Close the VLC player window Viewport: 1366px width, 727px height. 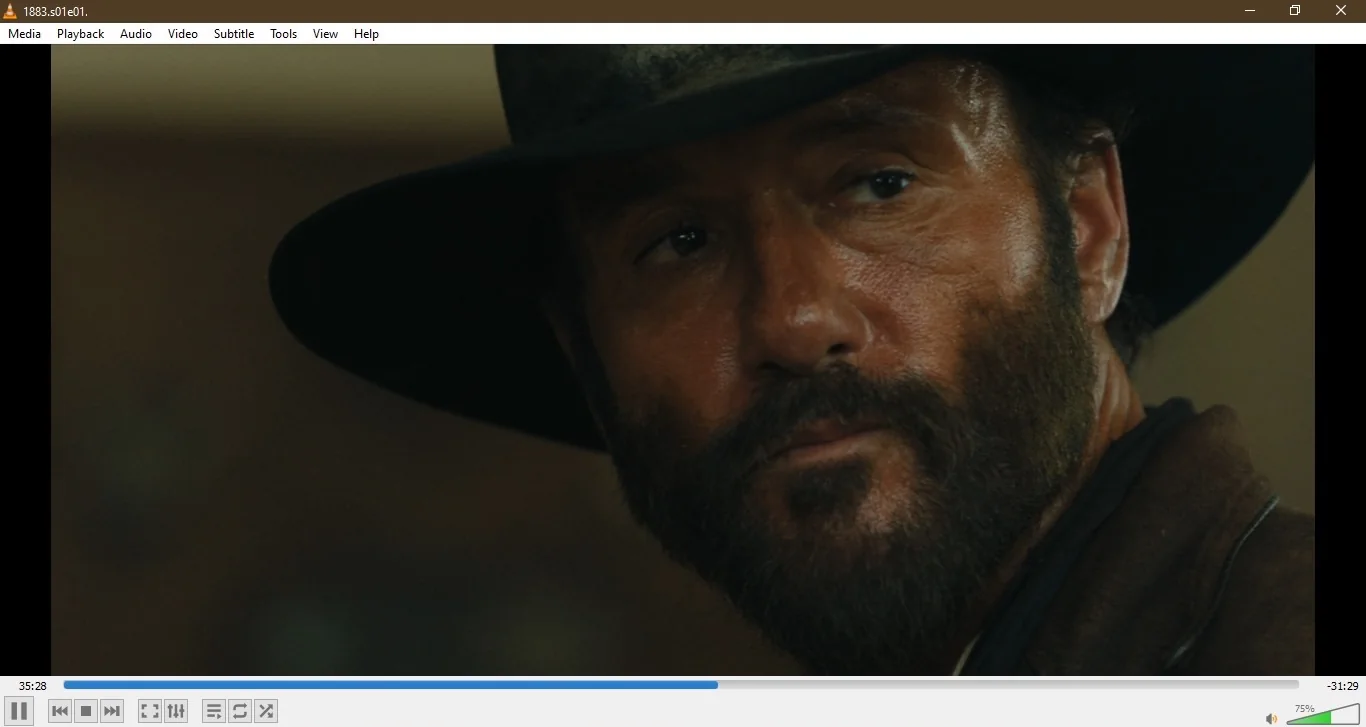point(1341,11)
